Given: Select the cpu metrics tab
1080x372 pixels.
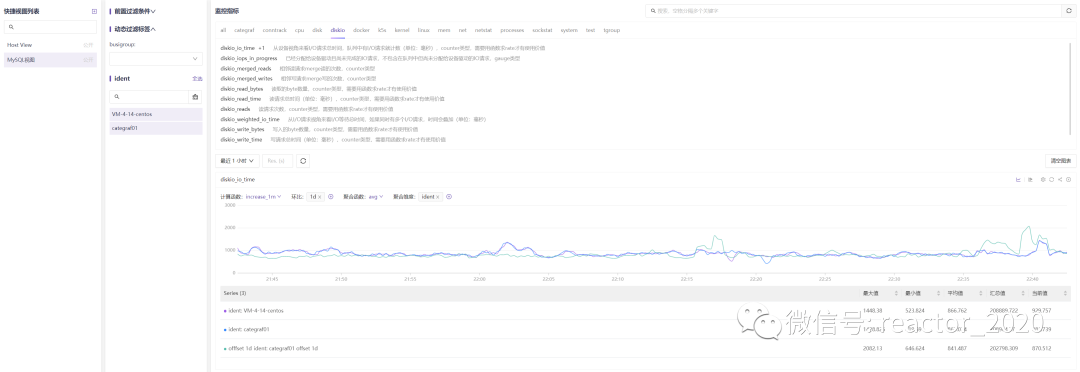Looking at the screenshot, I should click(x=300, y=30).
